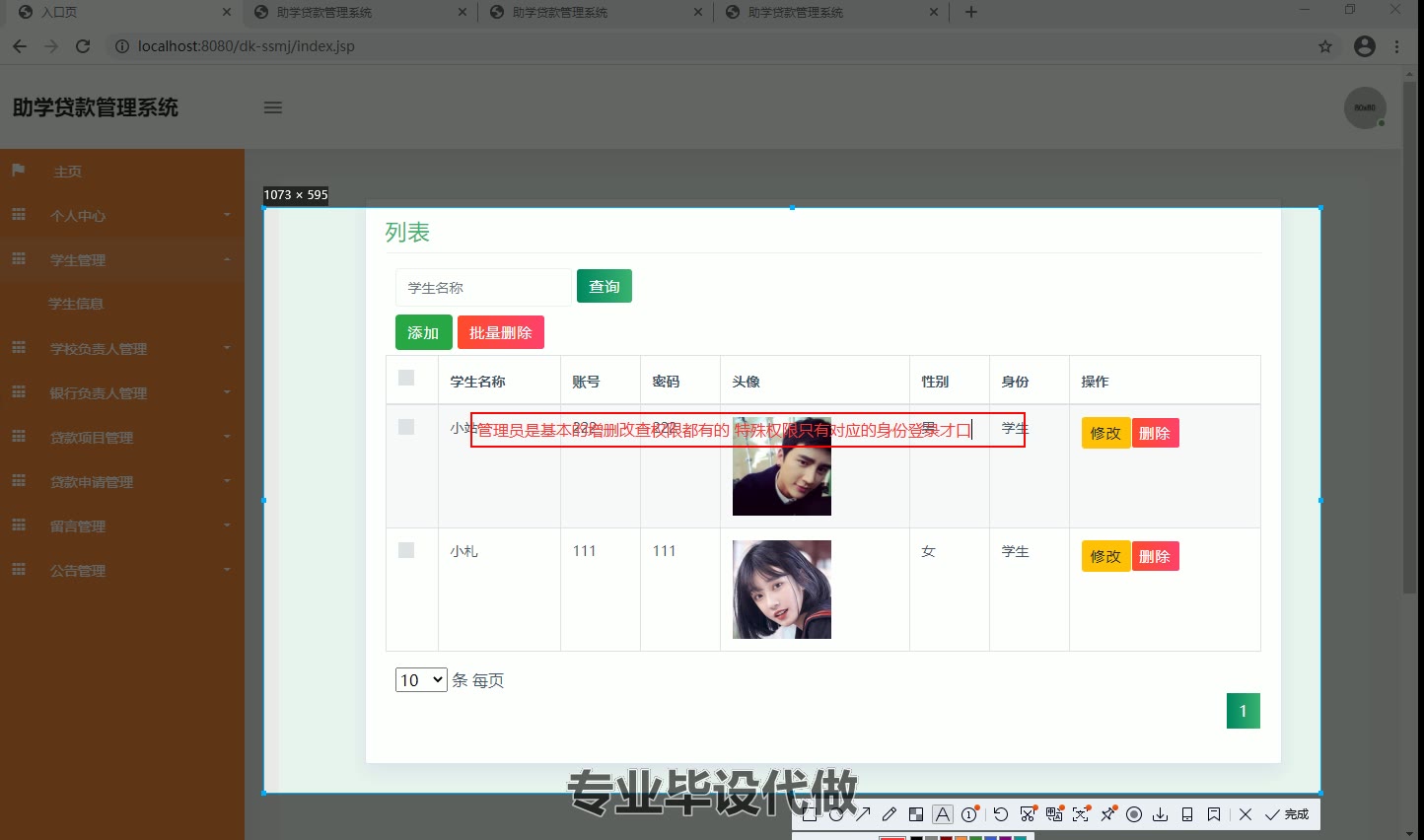Click 删除 in the 小札 row
The width and height of the screenshot is (1424, 840).
click(1155, 556)
